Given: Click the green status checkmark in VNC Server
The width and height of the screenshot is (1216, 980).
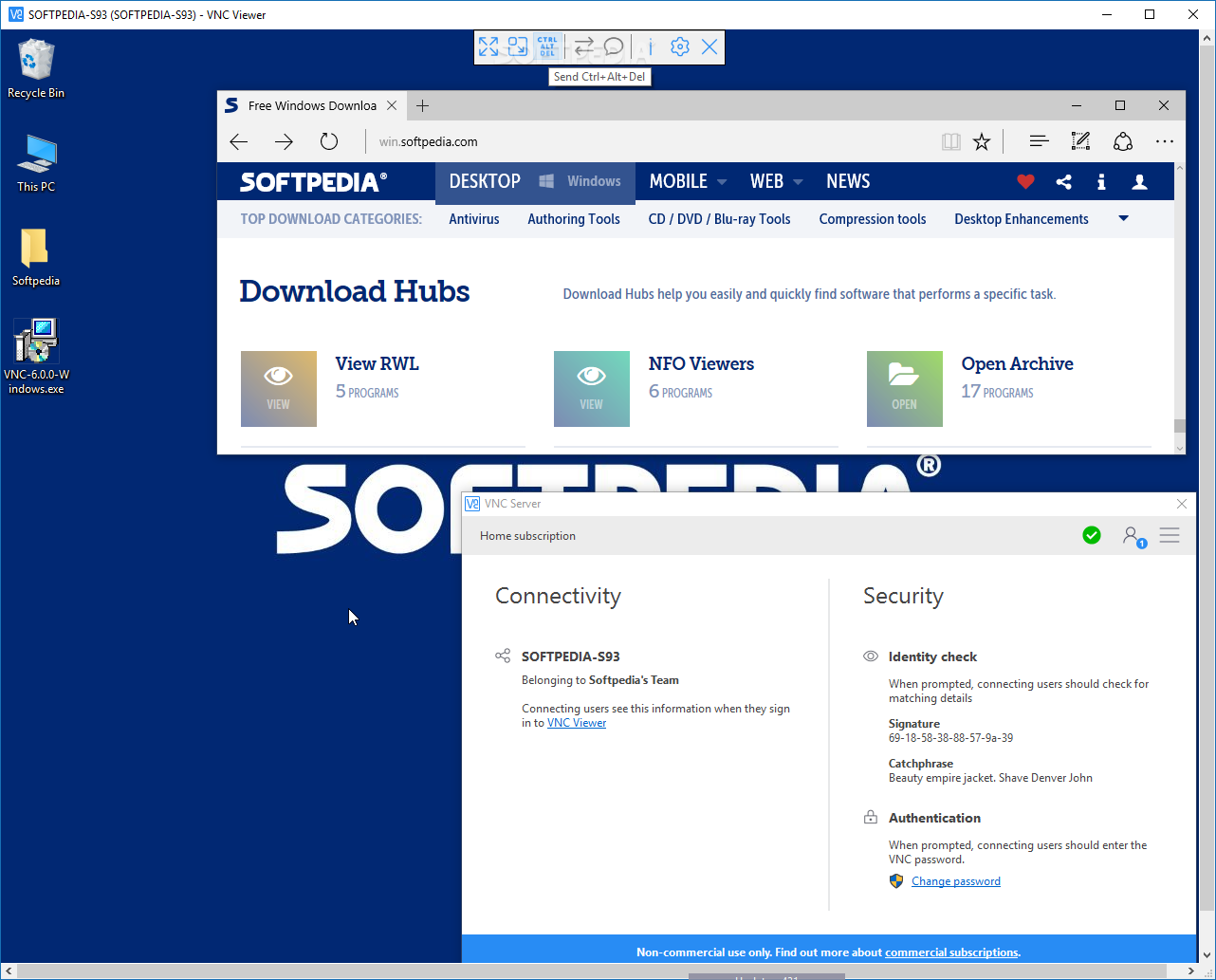Looking at the screenshot, I should 1092,535.
